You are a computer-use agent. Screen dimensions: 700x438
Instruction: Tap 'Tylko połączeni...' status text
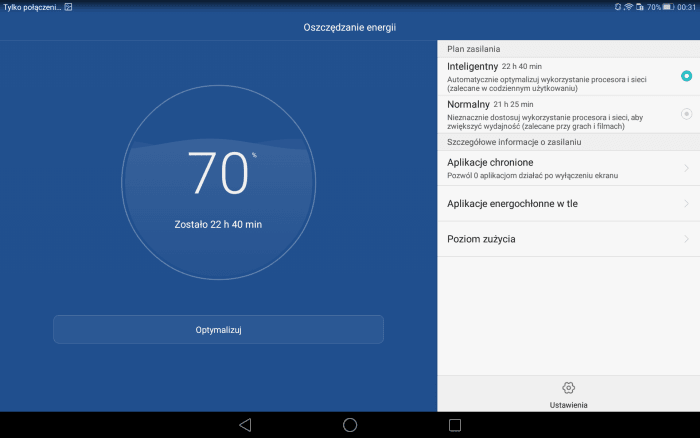tap(32, 7)
